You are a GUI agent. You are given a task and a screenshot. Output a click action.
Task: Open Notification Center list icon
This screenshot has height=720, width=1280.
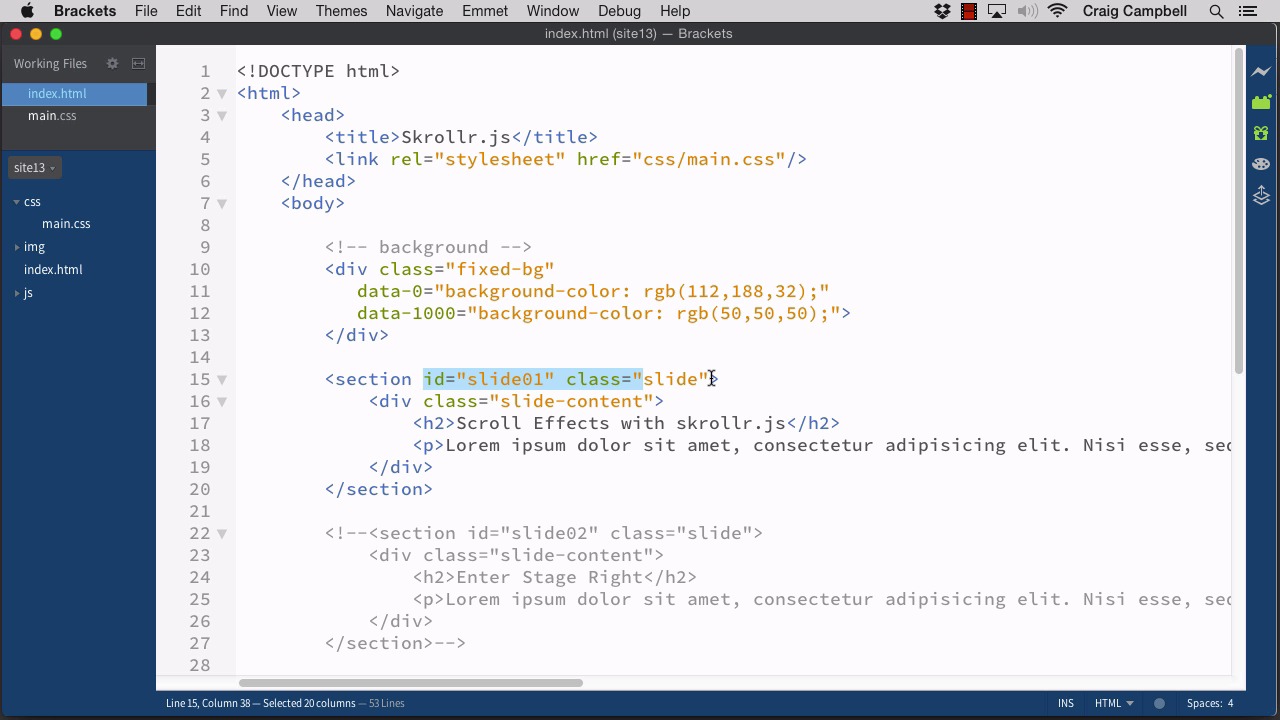click(1247, 11)
